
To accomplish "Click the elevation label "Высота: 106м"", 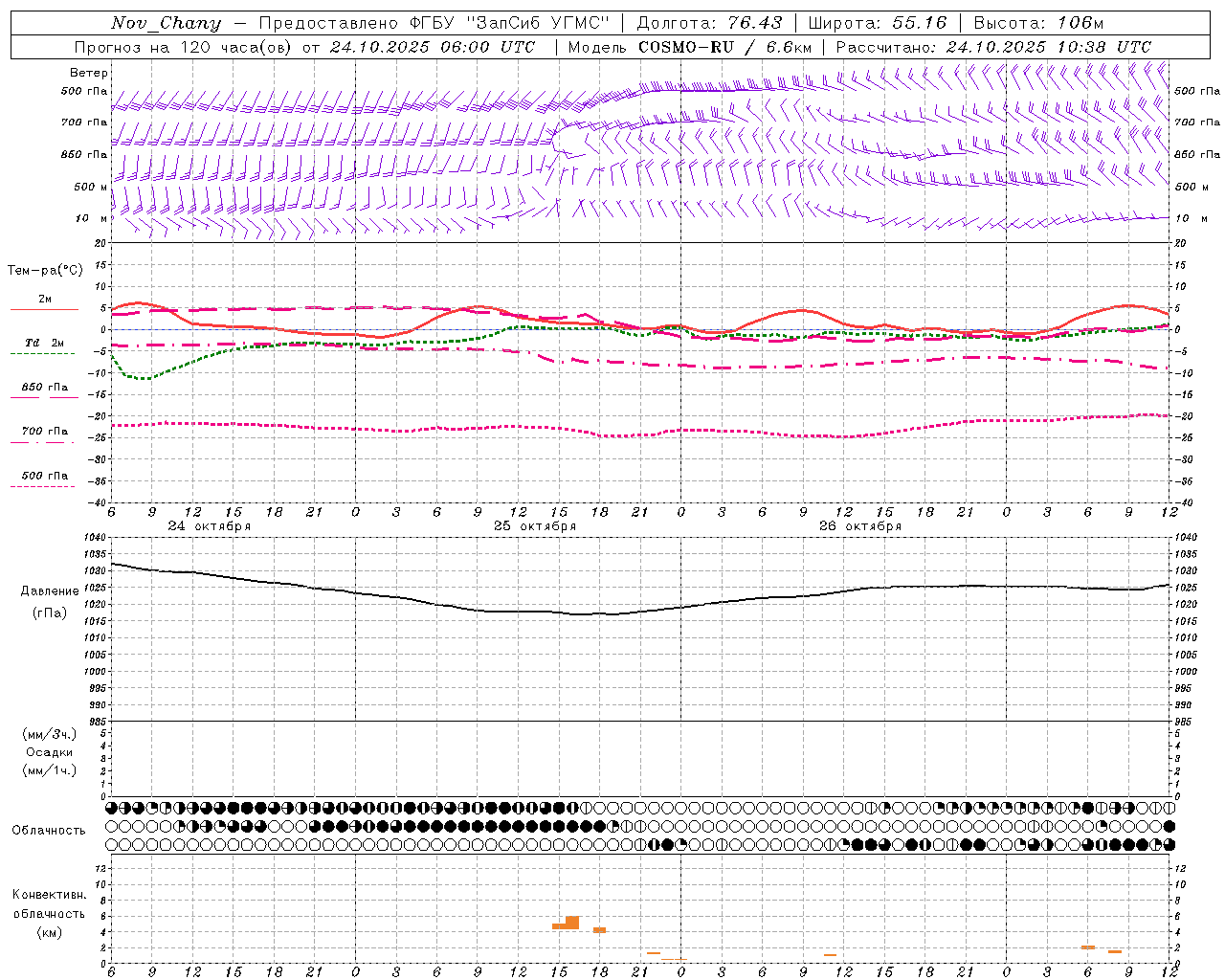I will click(x=1038, y=23).
